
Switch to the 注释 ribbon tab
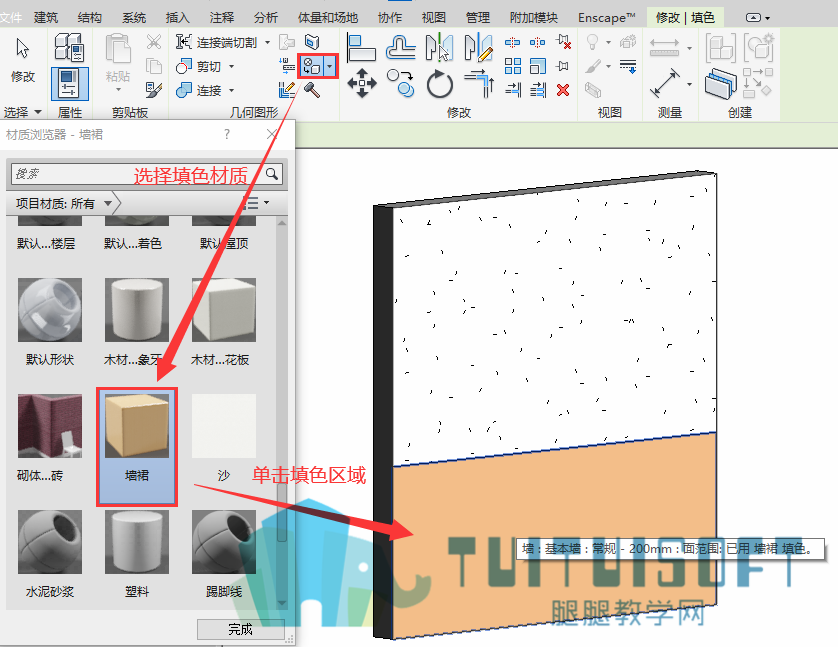pyautogui.click(x=222, y=18)
